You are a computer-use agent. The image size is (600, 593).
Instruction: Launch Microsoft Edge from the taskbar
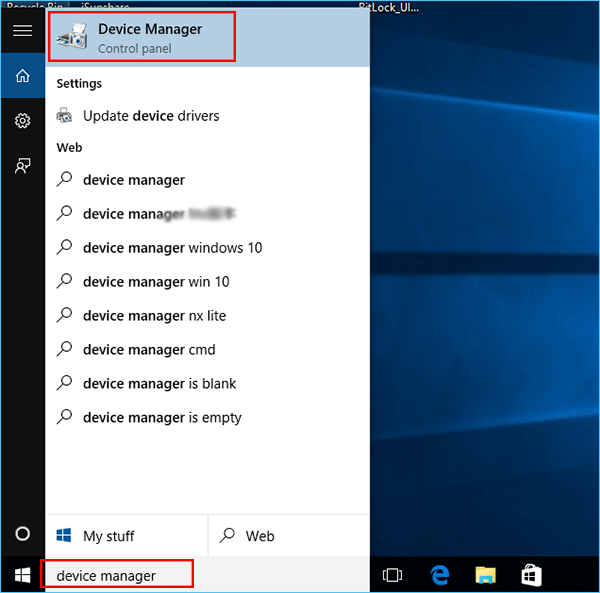click(x=439, y=575)
